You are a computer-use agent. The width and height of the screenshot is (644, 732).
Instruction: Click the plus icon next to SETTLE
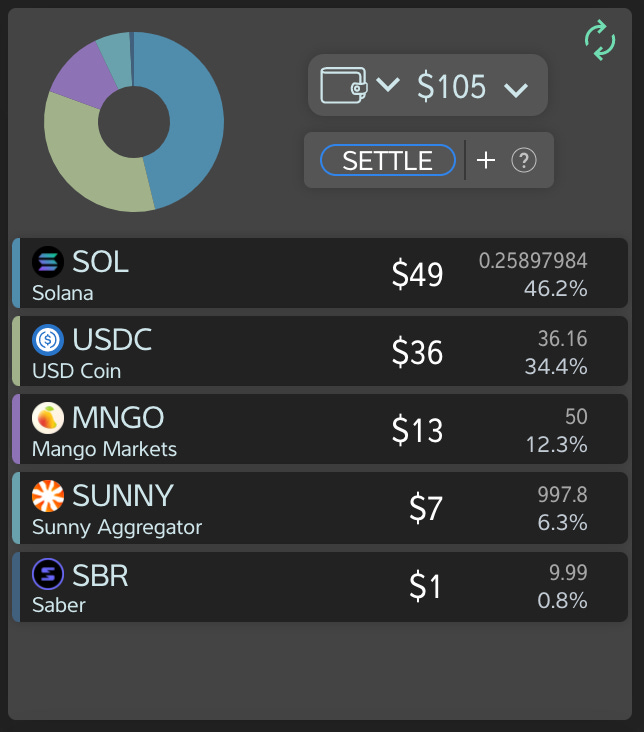click(x=486, y=160)
